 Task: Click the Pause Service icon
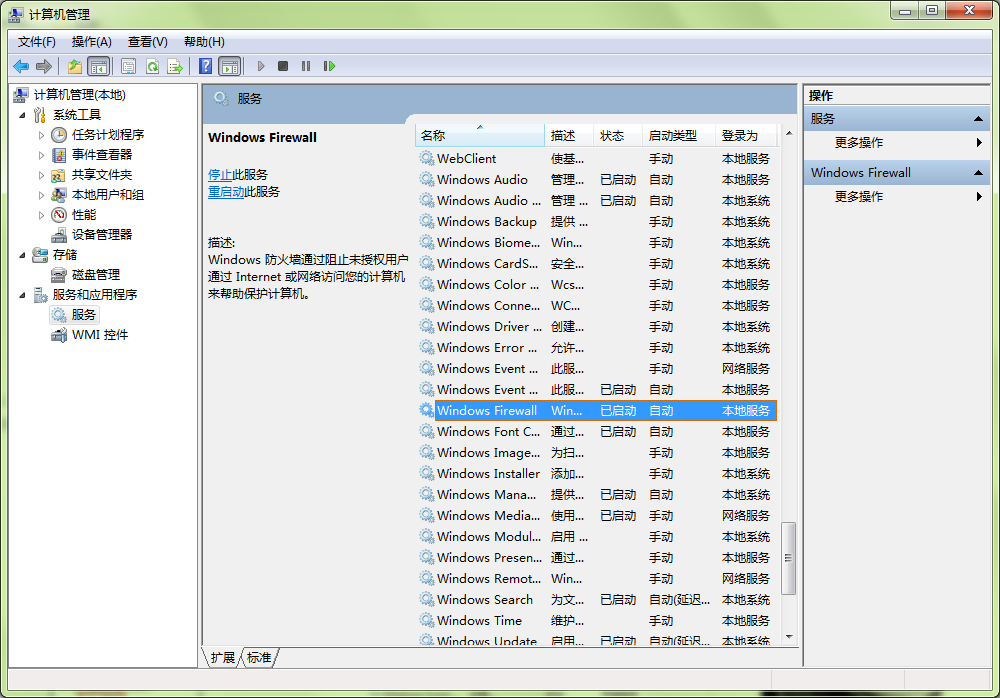tap(306, 66)
